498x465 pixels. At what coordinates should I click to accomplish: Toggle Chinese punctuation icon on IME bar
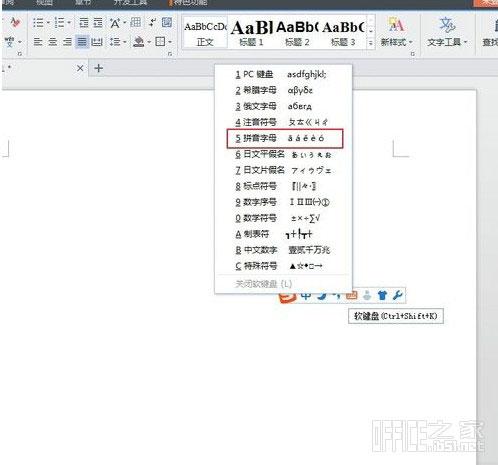point(337,296)
